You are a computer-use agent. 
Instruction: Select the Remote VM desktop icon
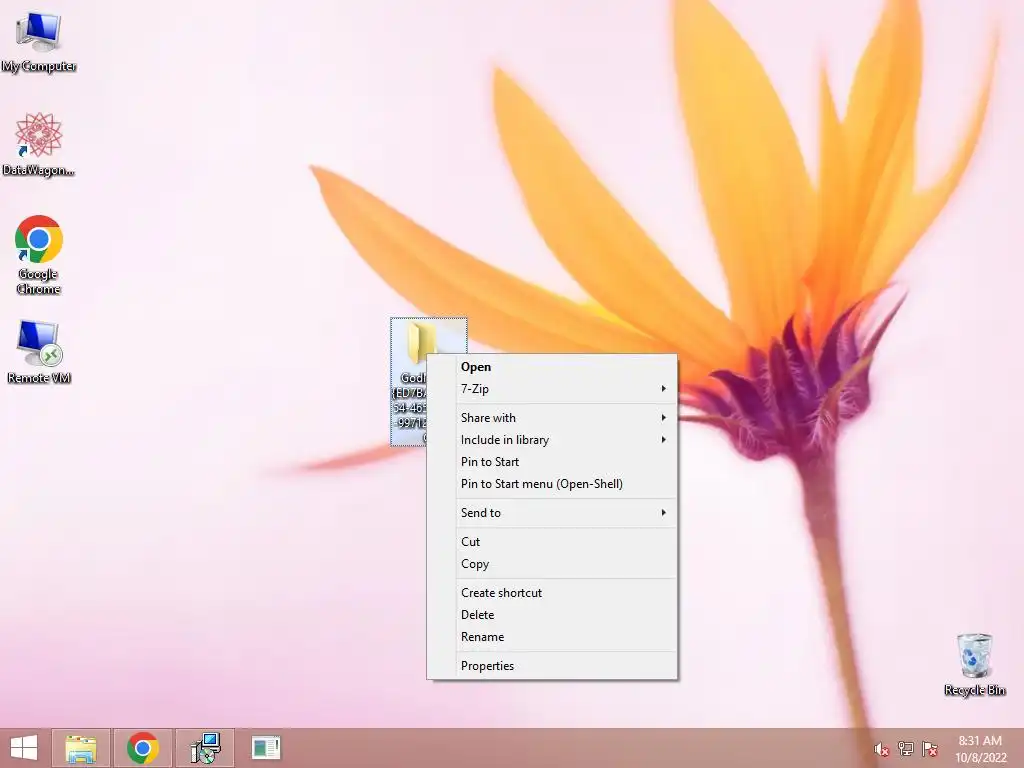[x=39, y=351]
